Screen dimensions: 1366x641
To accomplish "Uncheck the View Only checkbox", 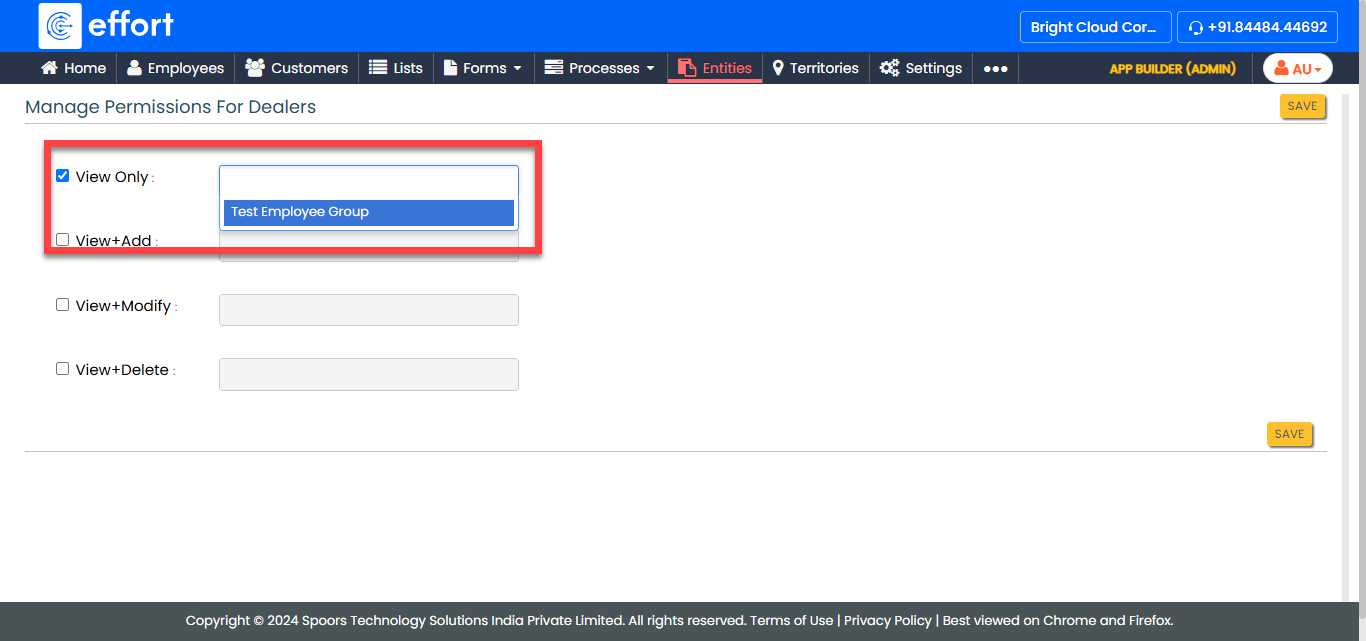I will click(62, 176).
